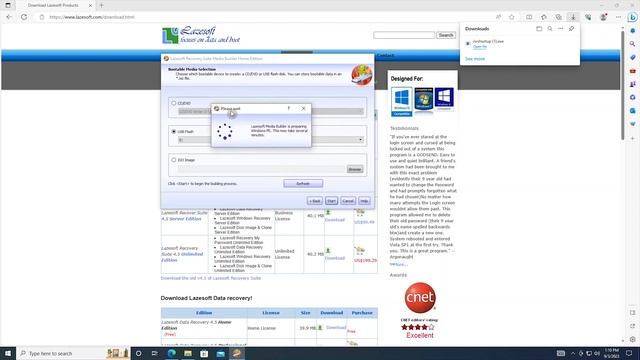The image size is (640, 360).
Task: Click Download link for Server Edition
Action: pos(335,220)
